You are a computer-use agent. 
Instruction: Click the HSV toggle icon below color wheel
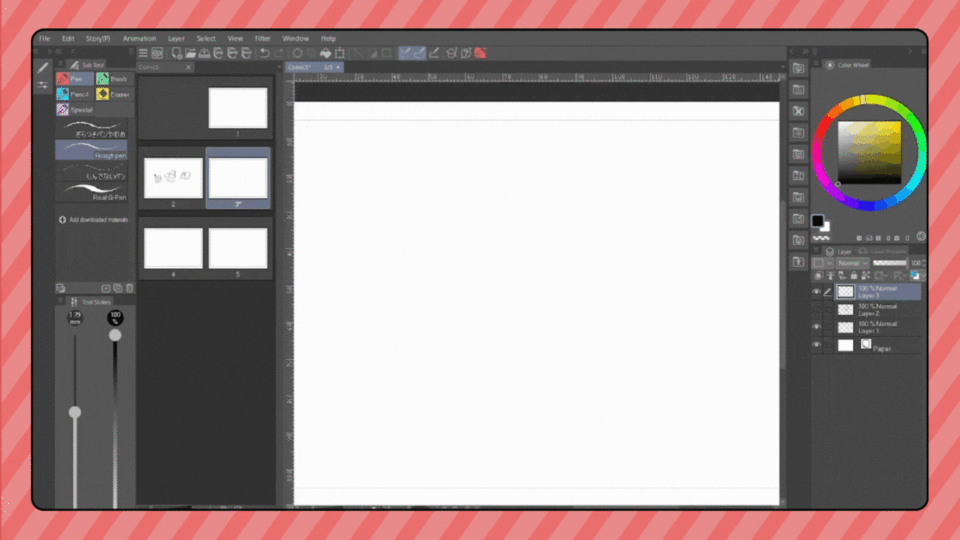click(x=921, y=237)
